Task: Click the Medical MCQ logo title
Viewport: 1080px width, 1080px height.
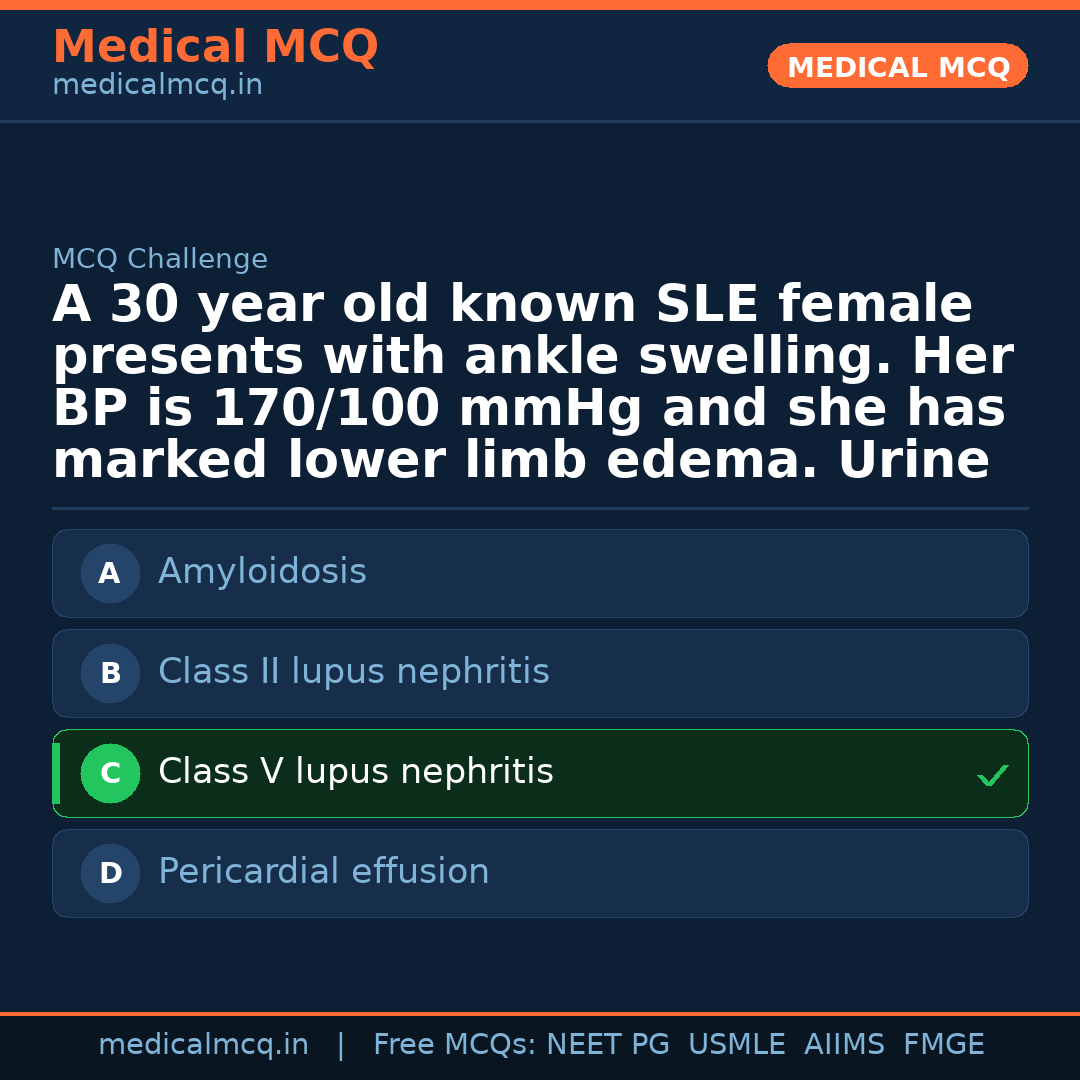Action: click(215, 47)
